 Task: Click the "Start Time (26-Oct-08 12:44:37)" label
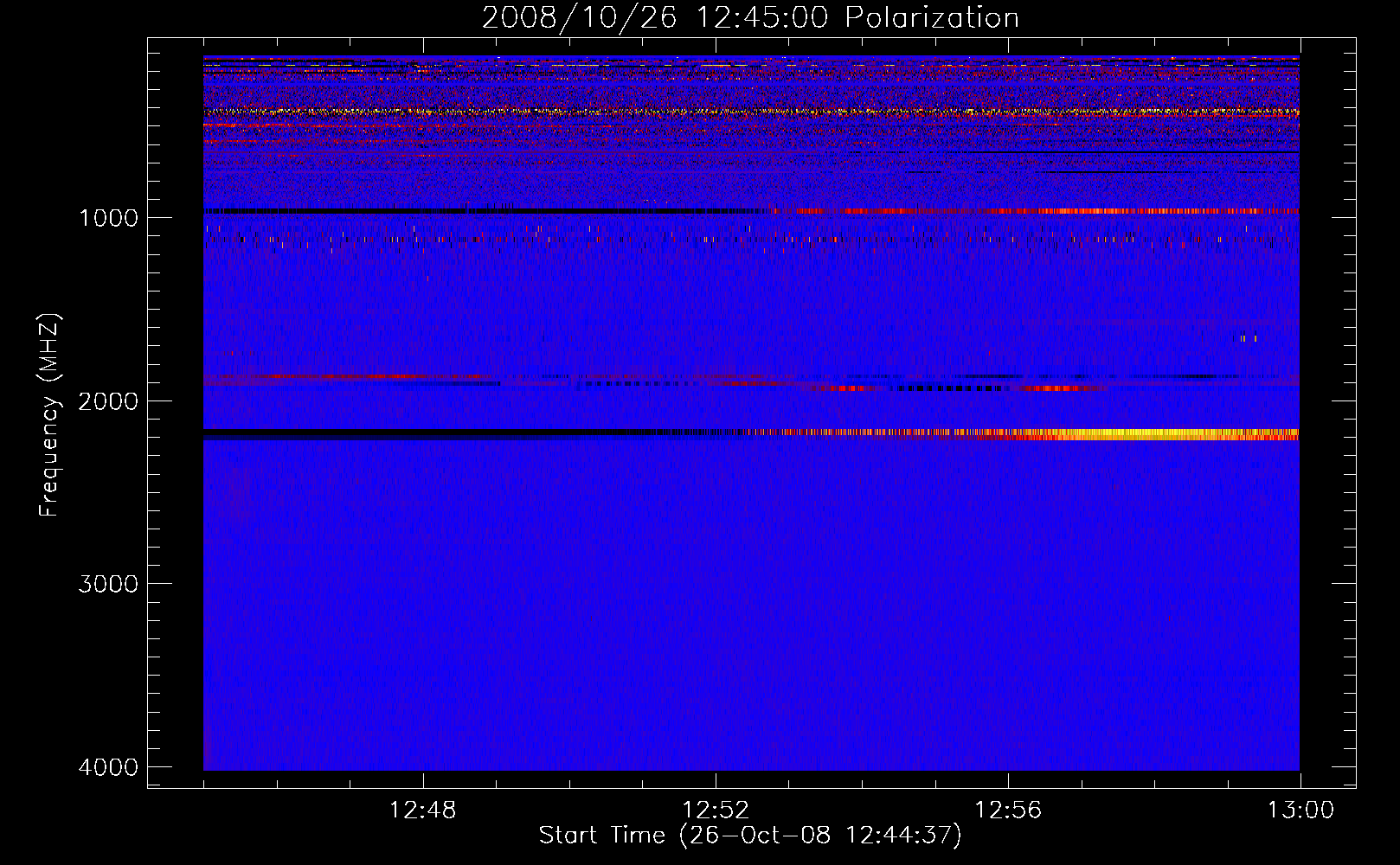coord(750,836)
